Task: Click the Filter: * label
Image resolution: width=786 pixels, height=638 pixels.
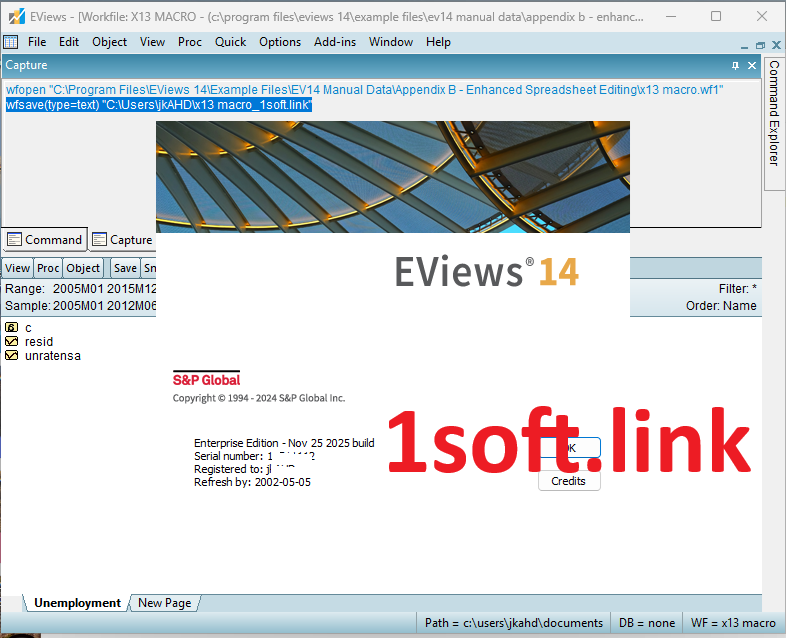Action: tap(737, 289)
